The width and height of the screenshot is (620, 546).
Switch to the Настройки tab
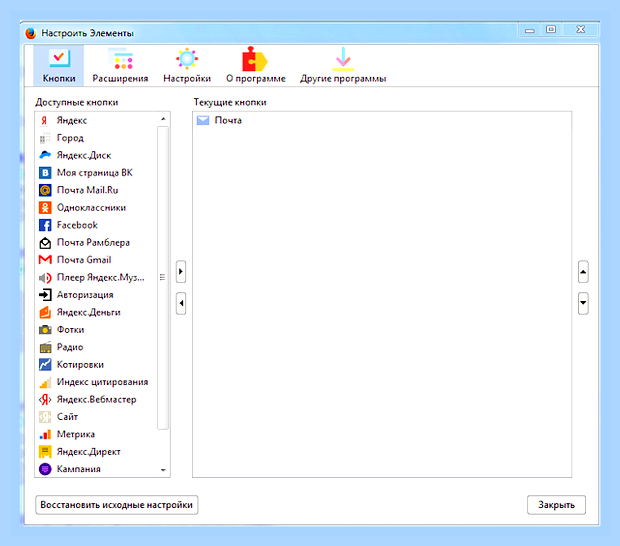187,66
